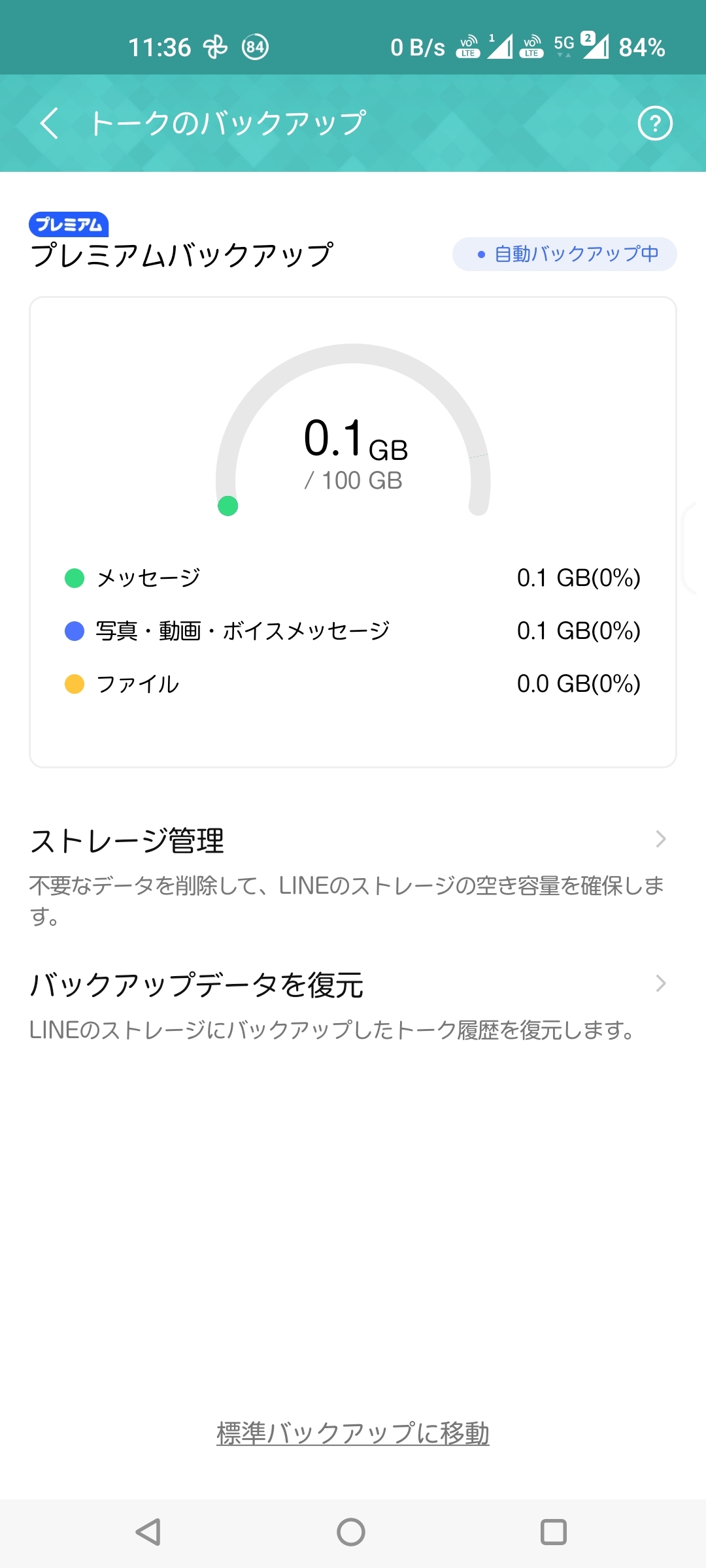Tap the 標準バックアップに移動 link
This screenshot has width=706, height=1568.
point(353,1433)
